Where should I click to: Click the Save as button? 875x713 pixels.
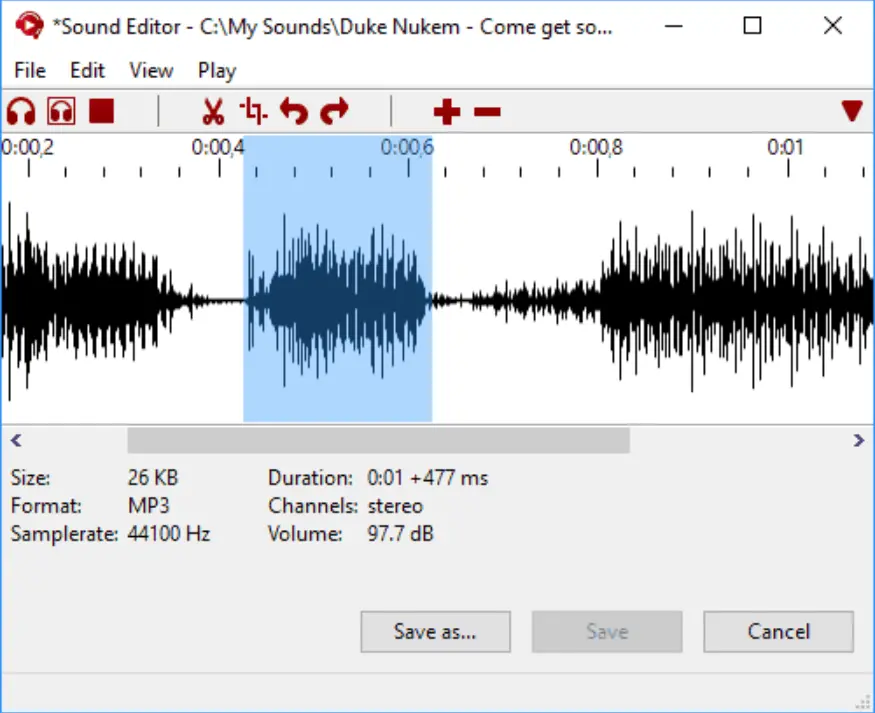point(435,631)
